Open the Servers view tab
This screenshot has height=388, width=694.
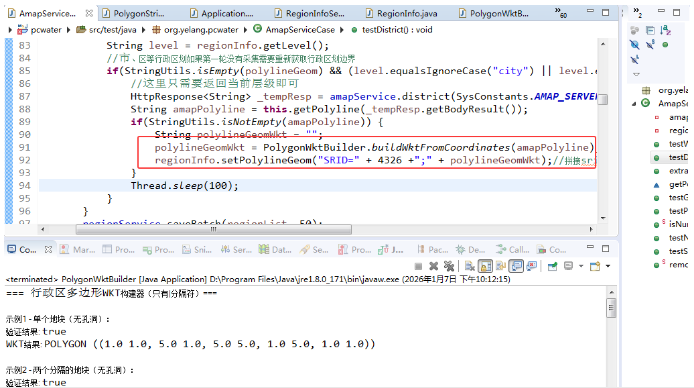click(x=236, y=250)
